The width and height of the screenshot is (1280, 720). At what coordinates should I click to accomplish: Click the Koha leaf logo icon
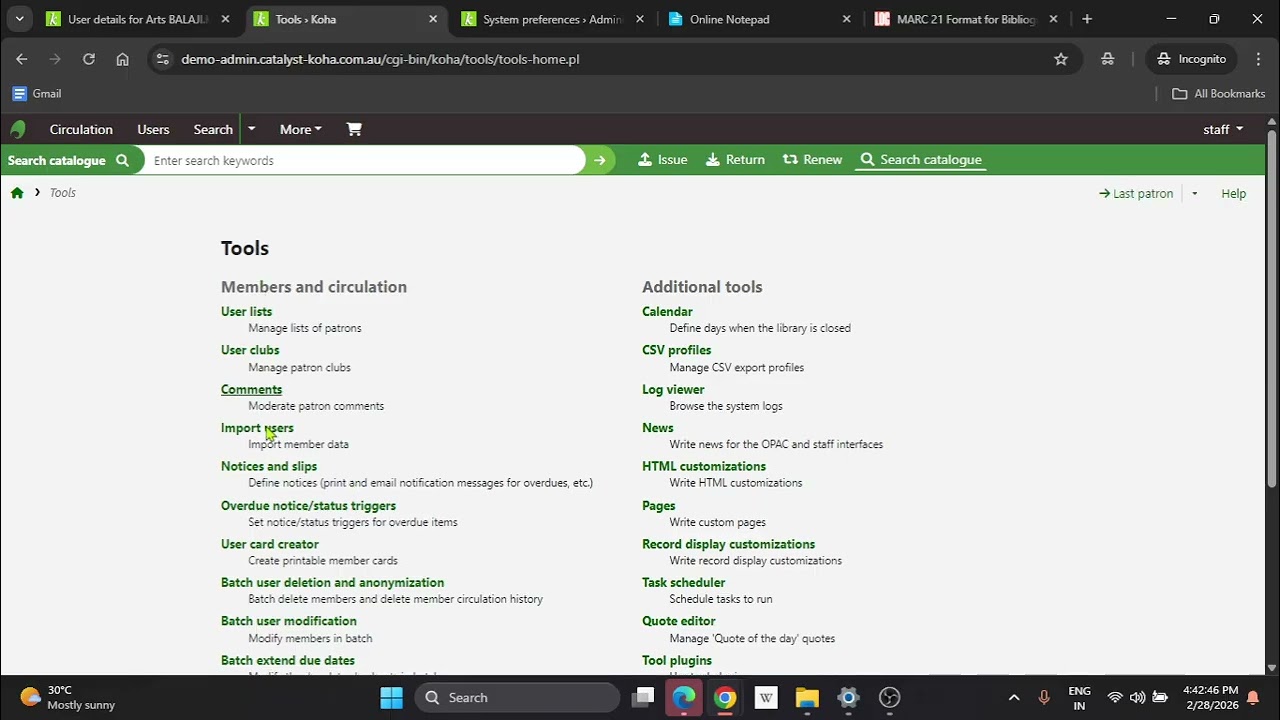coord(17,129)
